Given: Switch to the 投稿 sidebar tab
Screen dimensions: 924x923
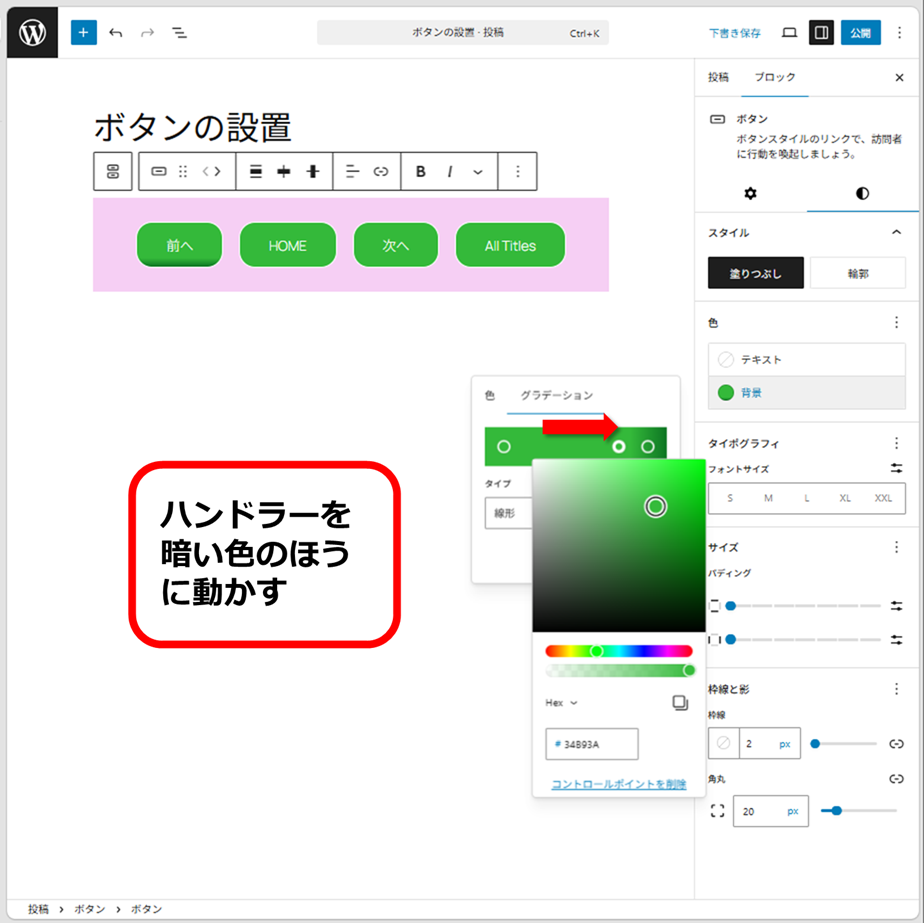Looking at the screenshot, I should [718, 77].
